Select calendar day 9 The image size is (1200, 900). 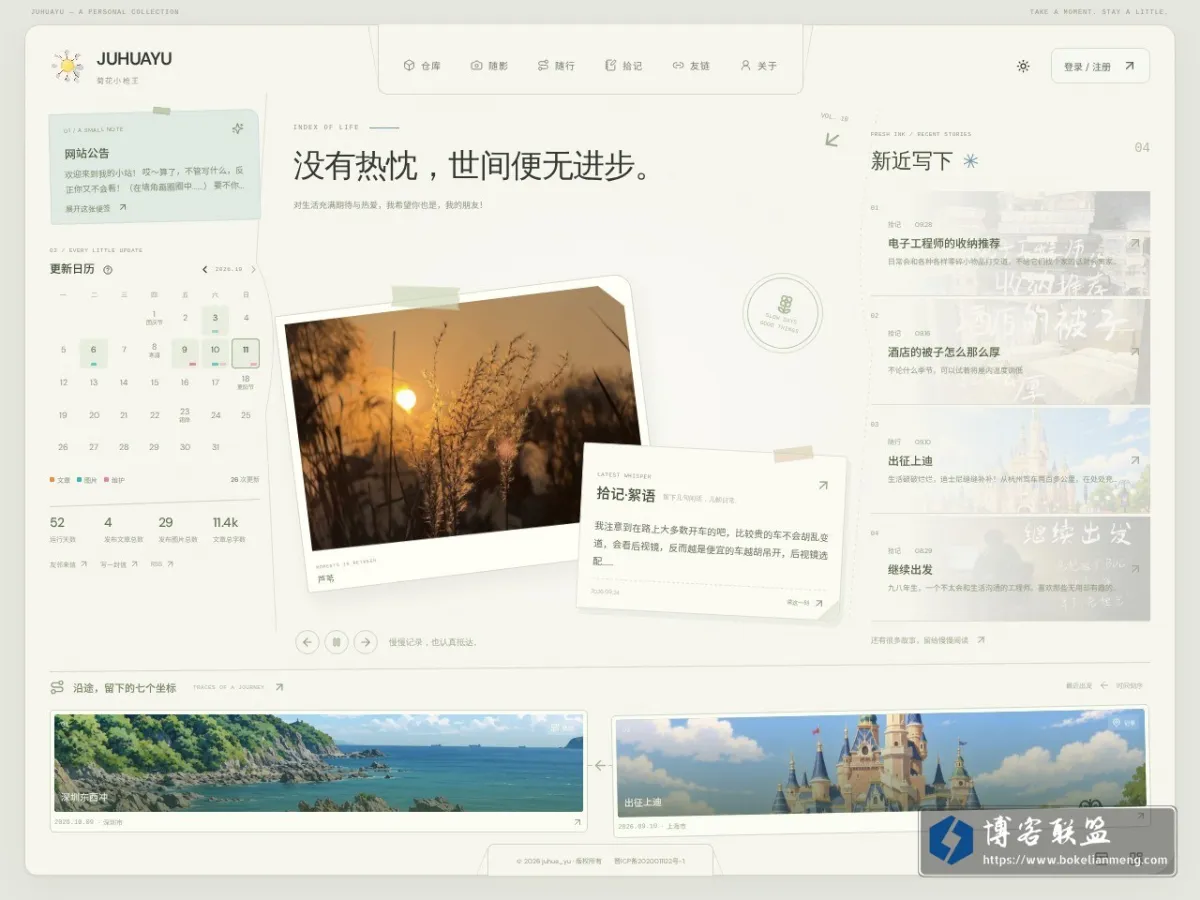(x=184, y=352)
